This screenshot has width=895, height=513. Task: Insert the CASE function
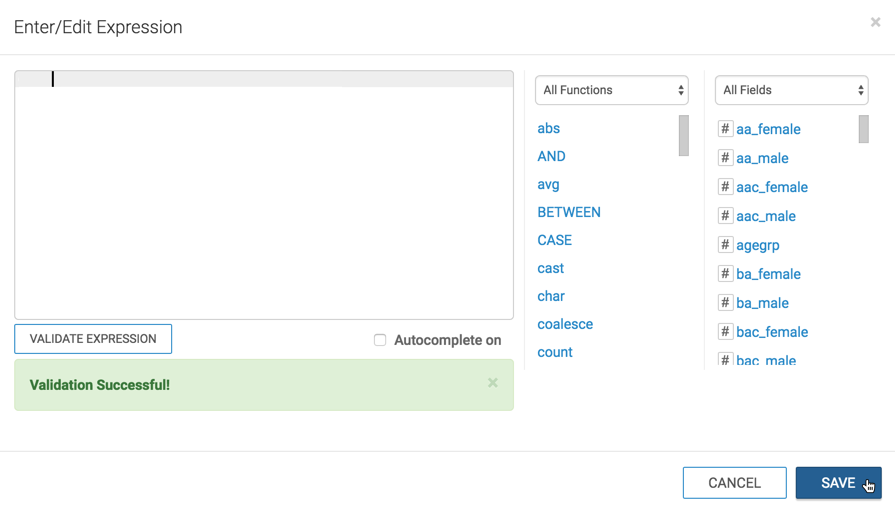coord(555,240)
